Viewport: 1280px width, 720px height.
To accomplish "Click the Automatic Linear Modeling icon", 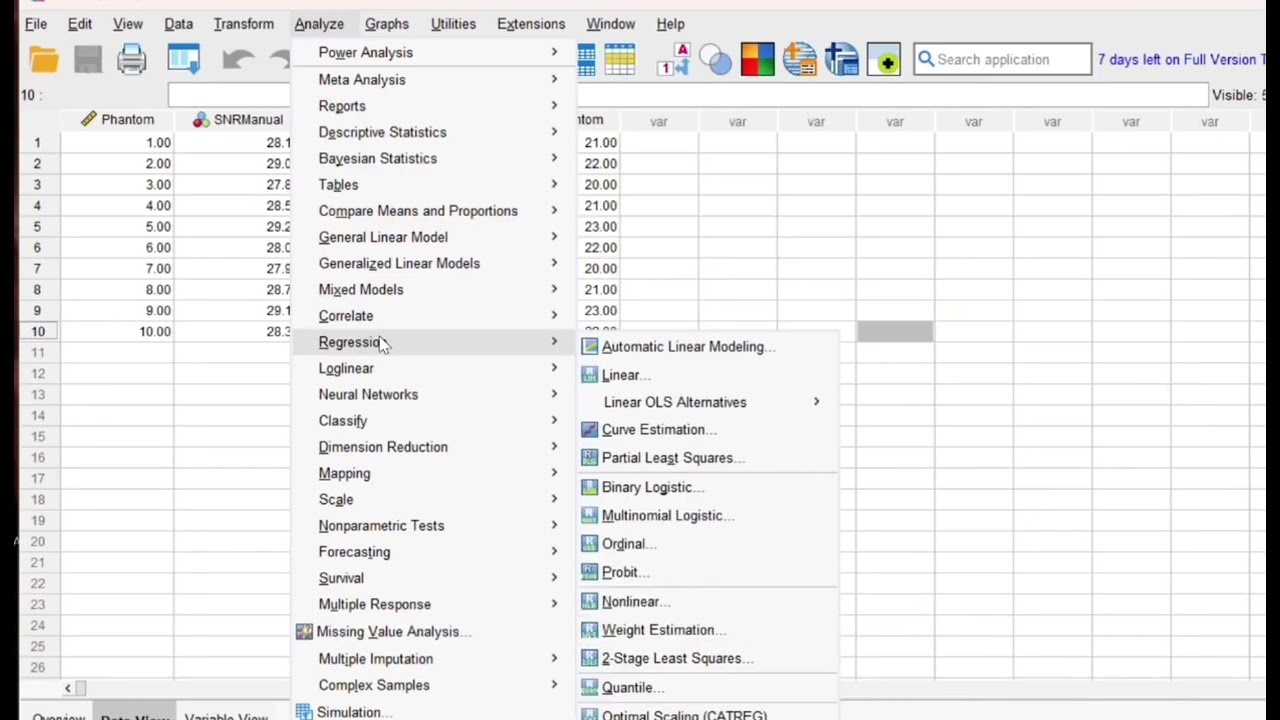I will click(x=590, y=347).
